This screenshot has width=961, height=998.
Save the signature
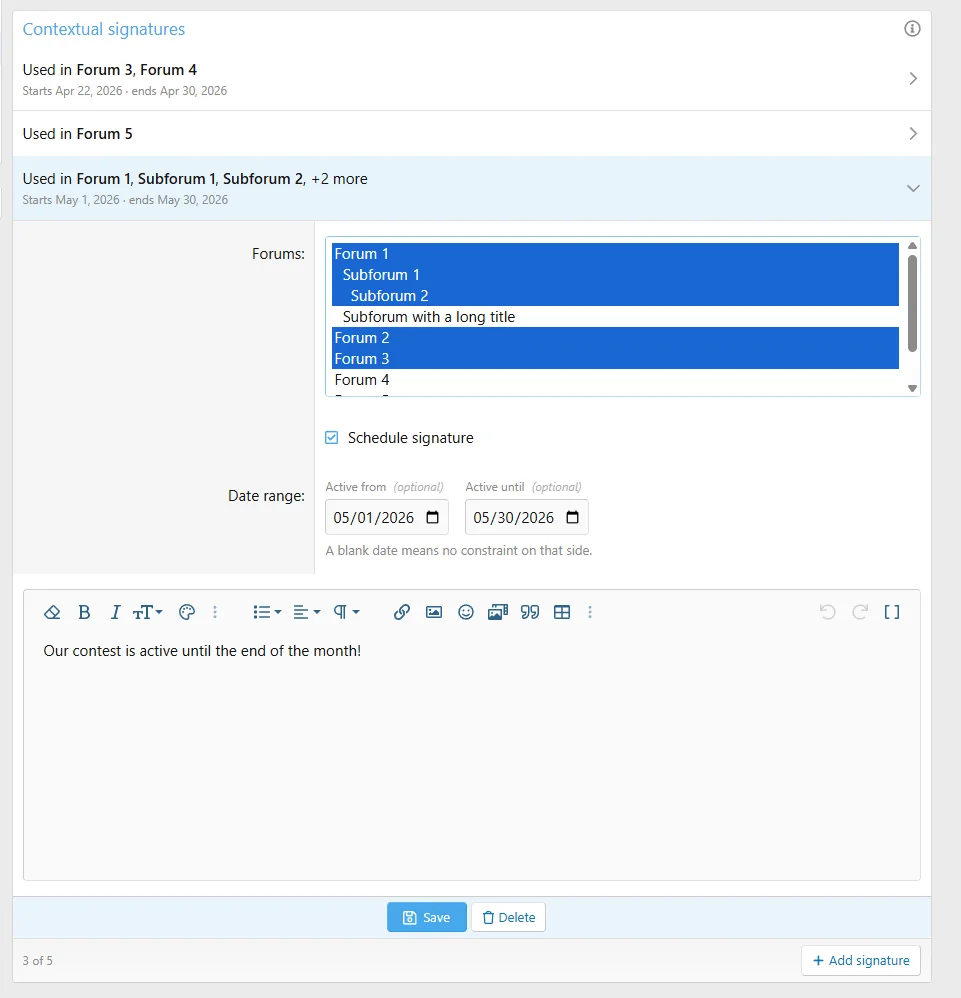426,917
